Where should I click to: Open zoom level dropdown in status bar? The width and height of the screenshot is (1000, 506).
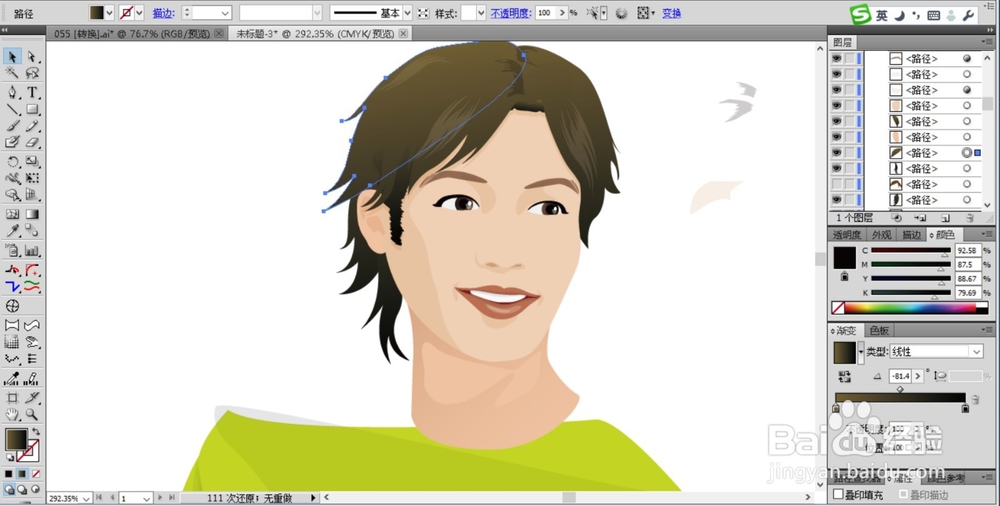pyautogui.click(x=87, y=498)
